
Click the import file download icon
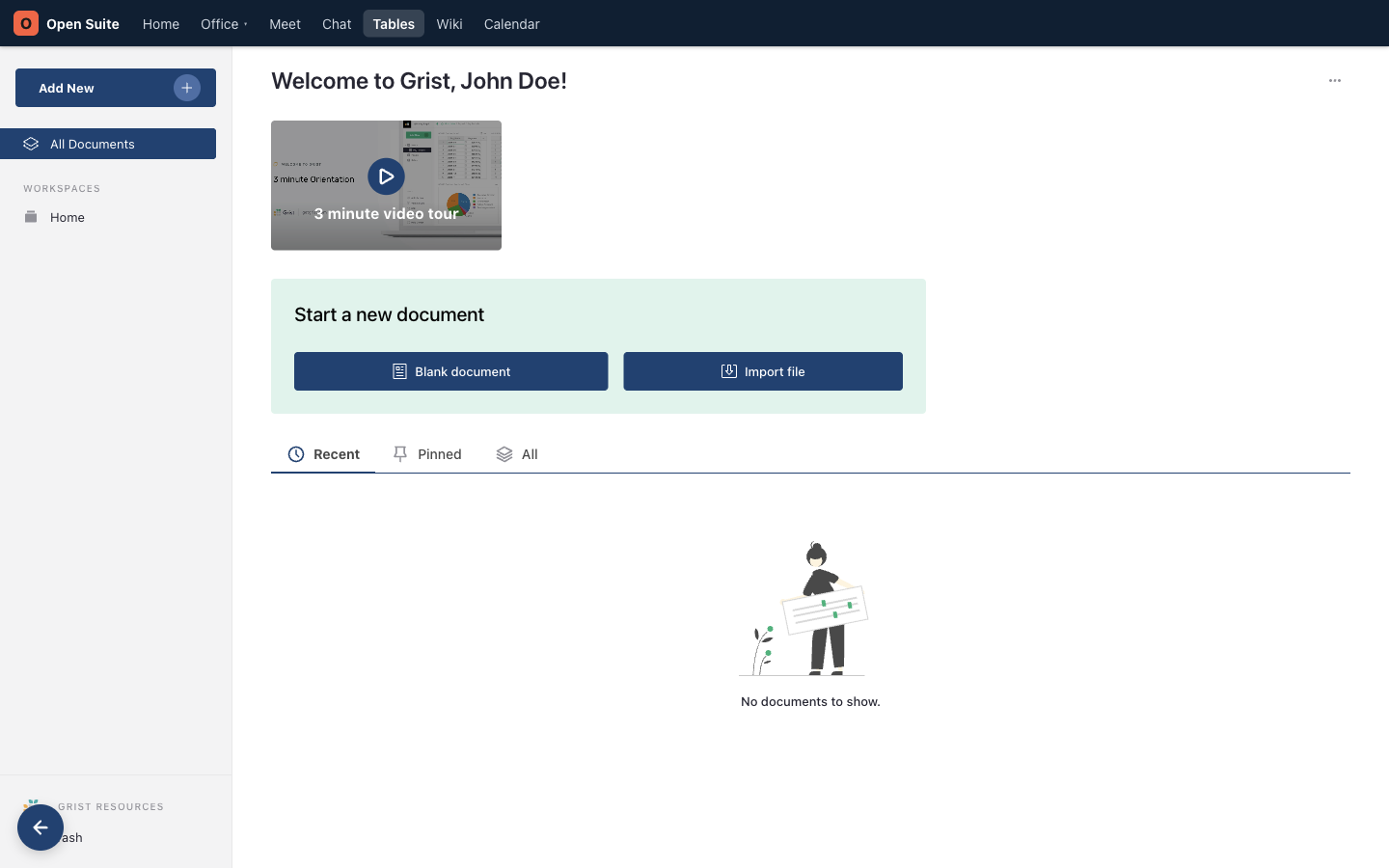[x=729, y=371]
